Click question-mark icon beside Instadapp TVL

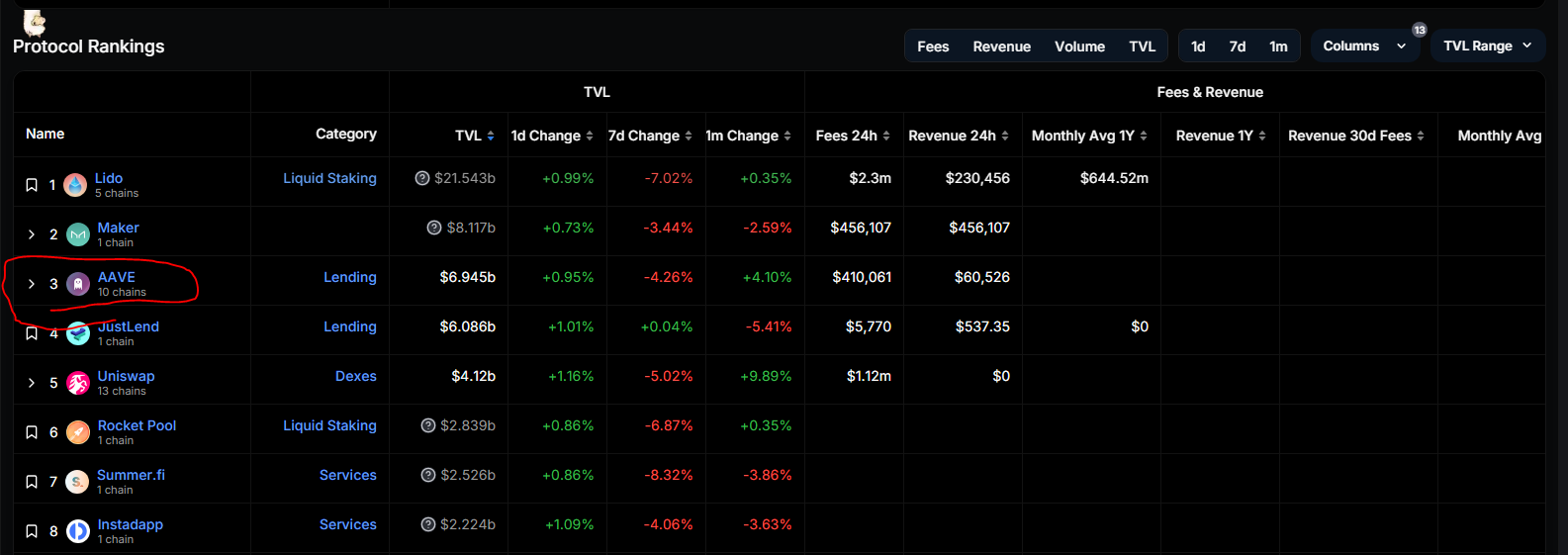pos(428,524)
